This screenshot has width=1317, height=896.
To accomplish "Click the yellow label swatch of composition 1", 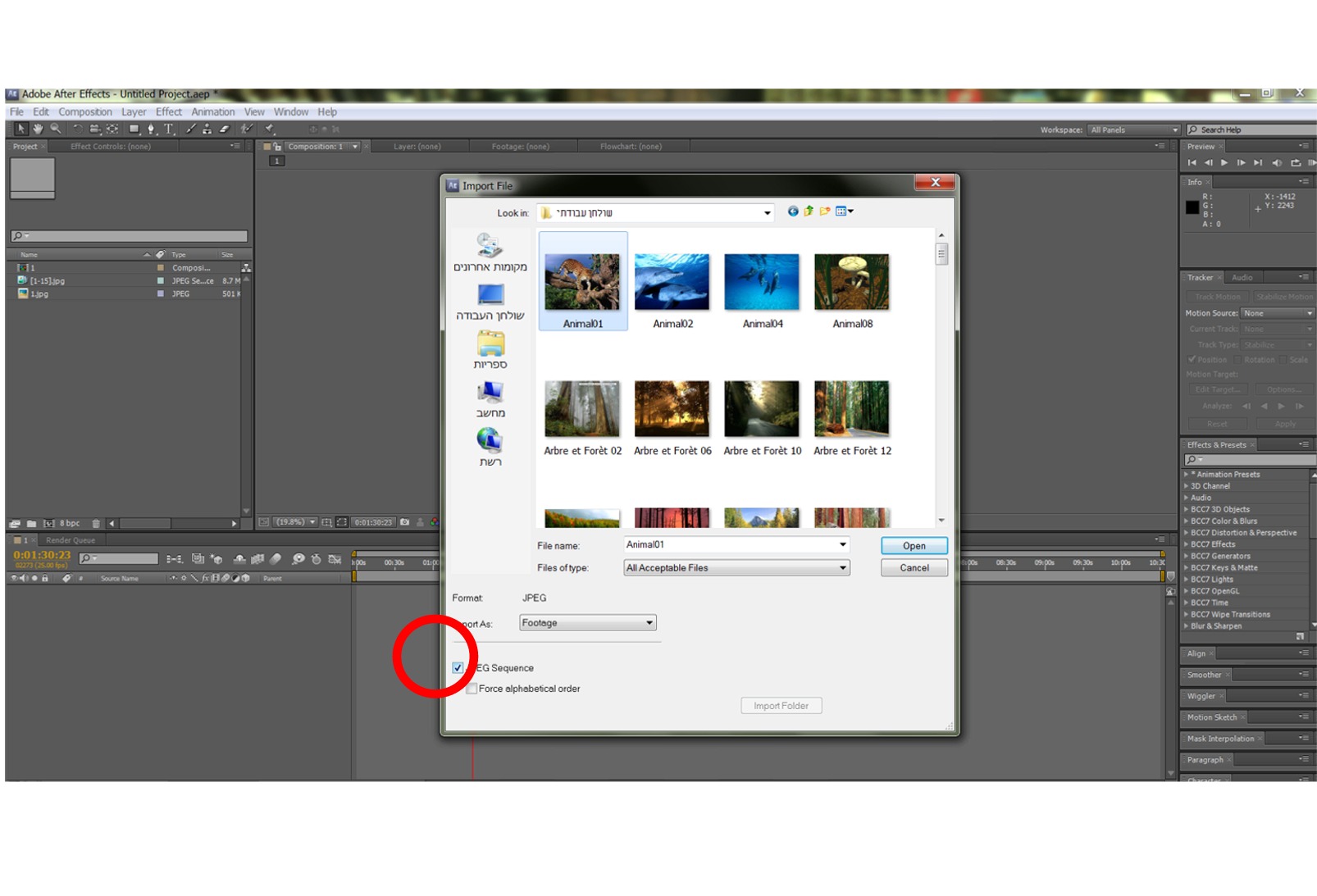I will pyautogui.click(x=161, y=268).
